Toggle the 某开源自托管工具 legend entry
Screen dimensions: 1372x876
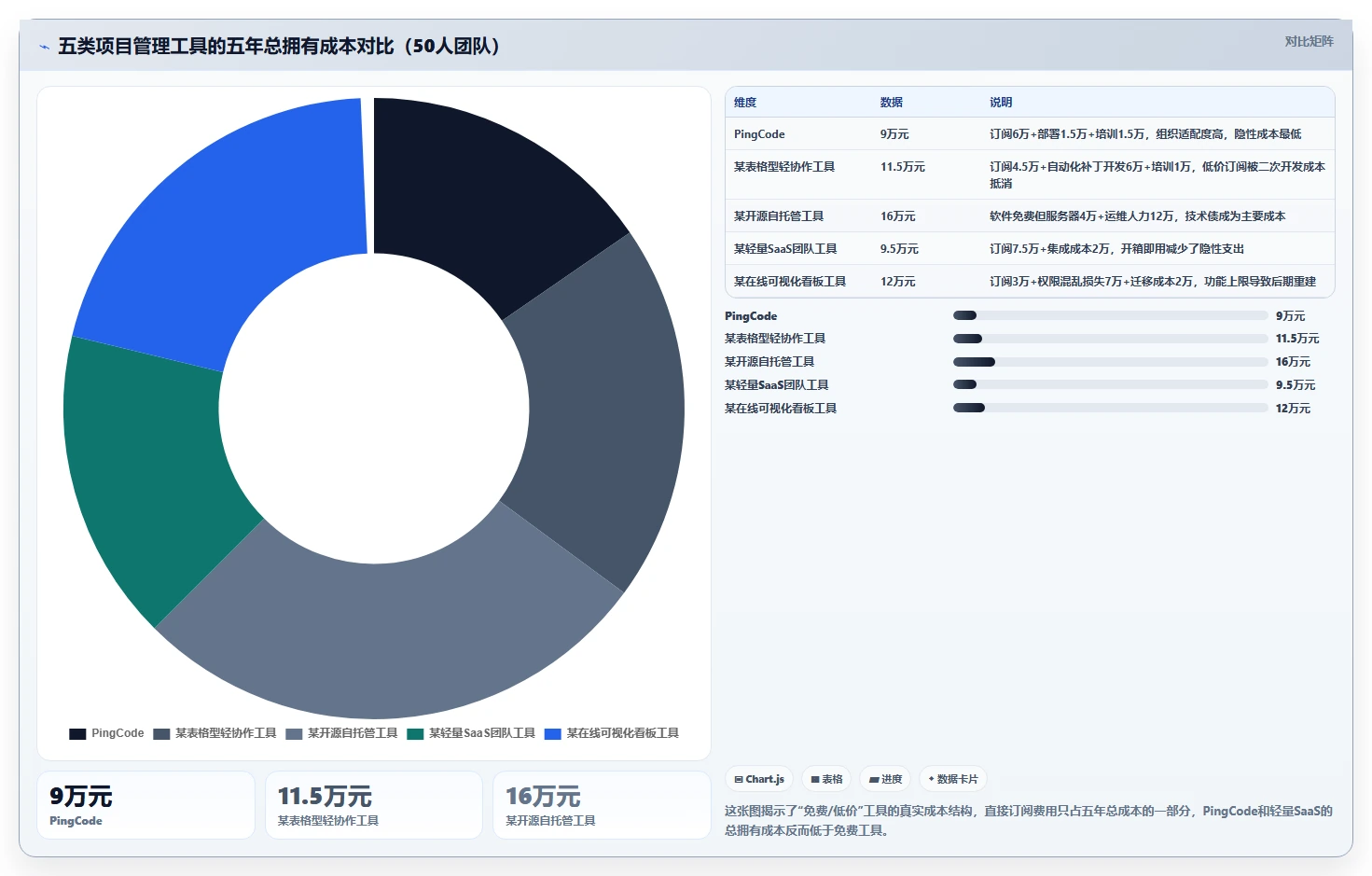coord(341,733)
